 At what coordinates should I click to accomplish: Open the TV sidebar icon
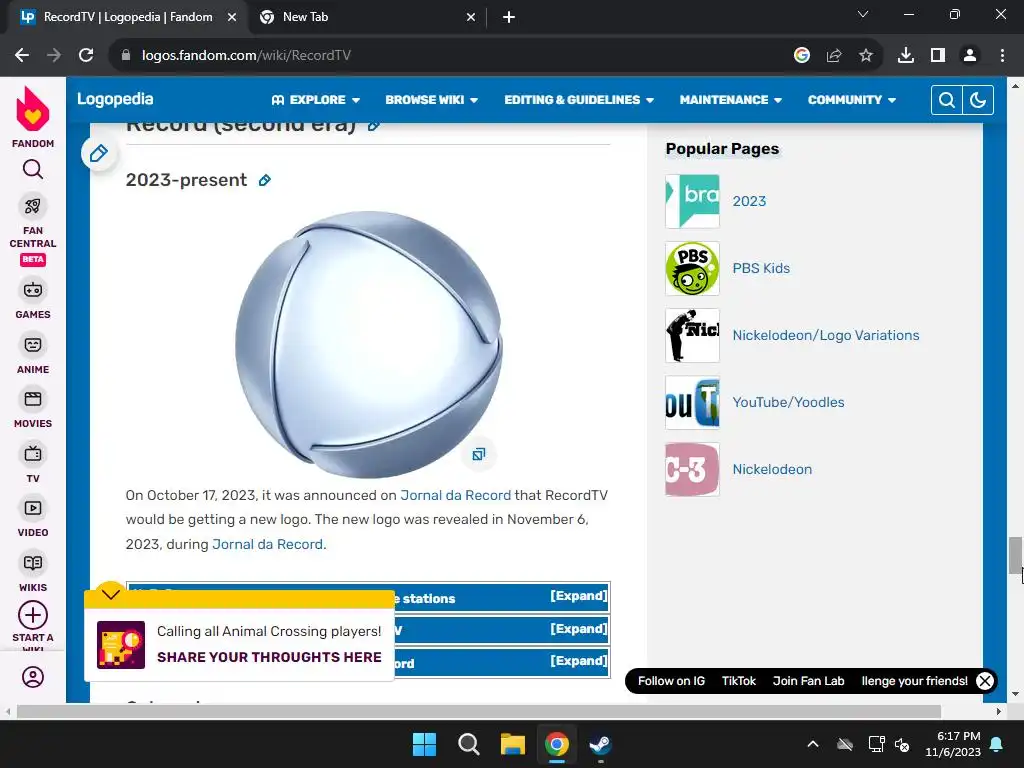(x=33, y=454)
